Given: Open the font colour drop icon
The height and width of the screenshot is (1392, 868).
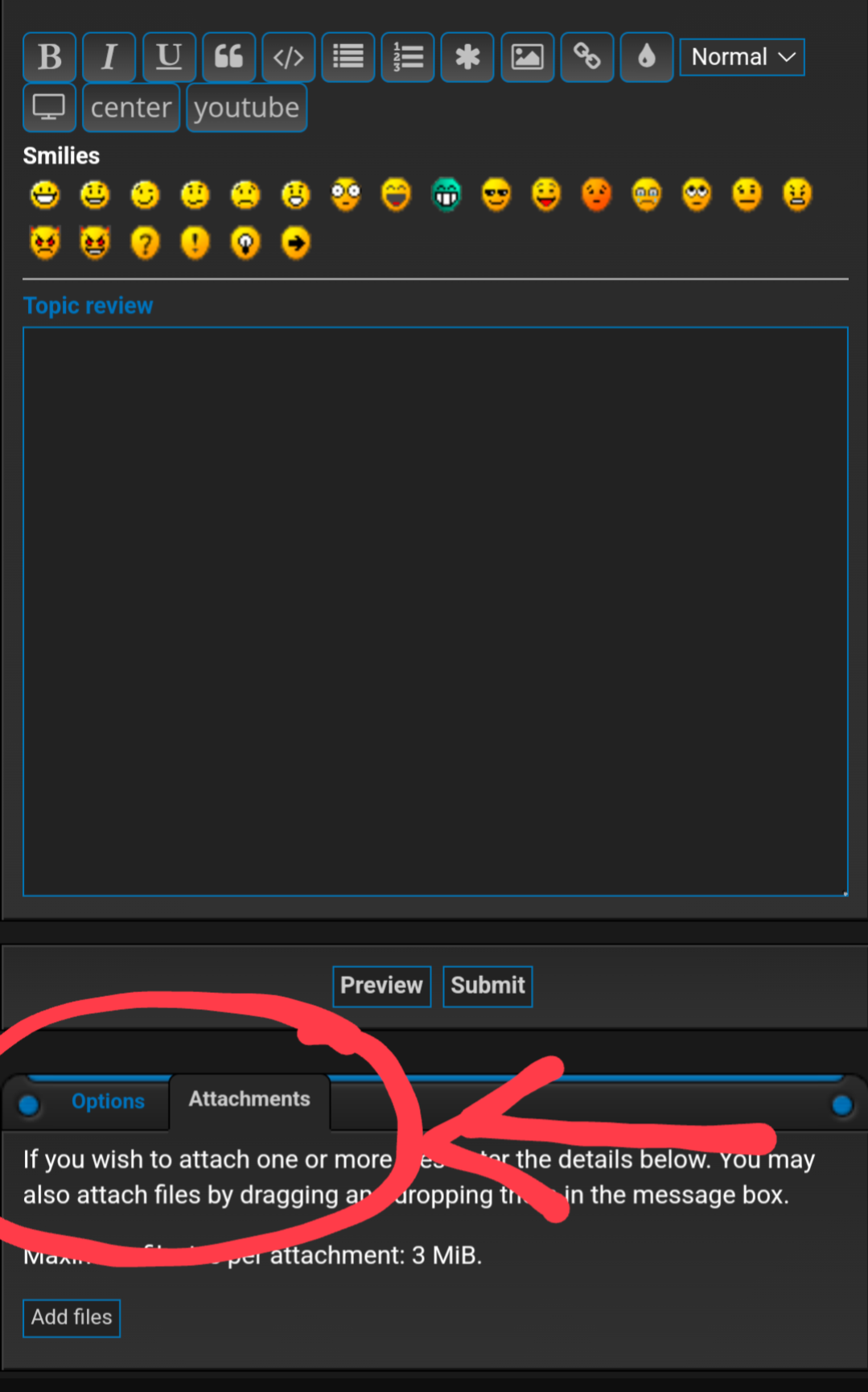Looking at the screenshot, I should pyautogui.click(x=647, y=57).
